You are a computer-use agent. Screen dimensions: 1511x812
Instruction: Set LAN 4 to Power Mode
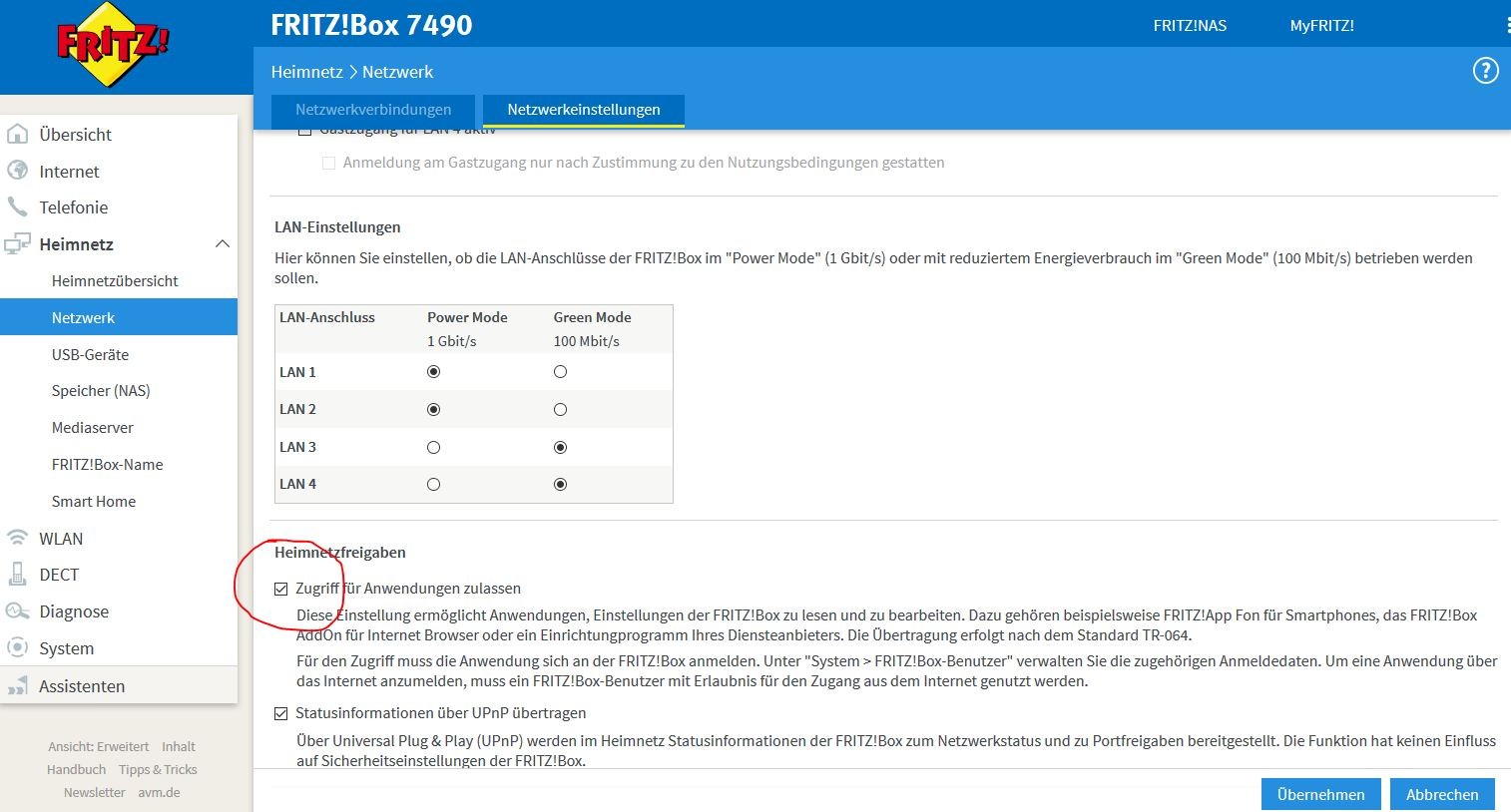tap(433, 484)
